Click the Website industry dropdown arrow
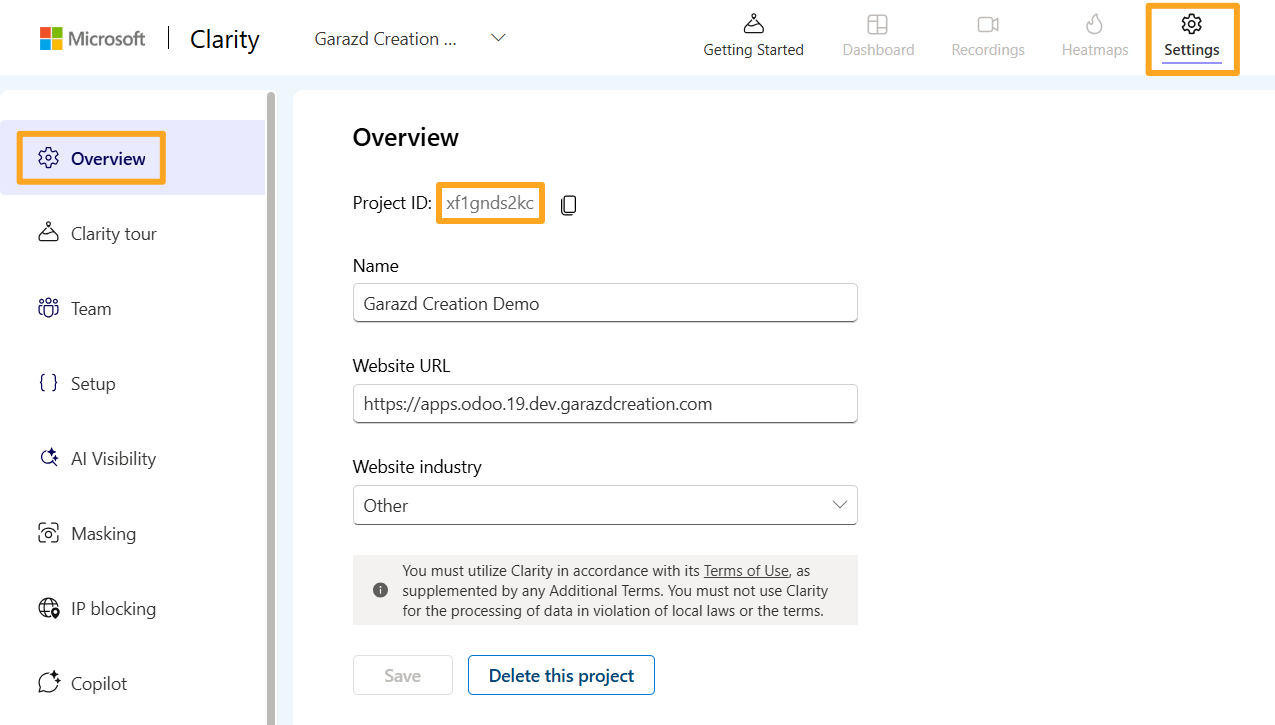This screenshot has width=1275, height=725. [x=840, y=505]
